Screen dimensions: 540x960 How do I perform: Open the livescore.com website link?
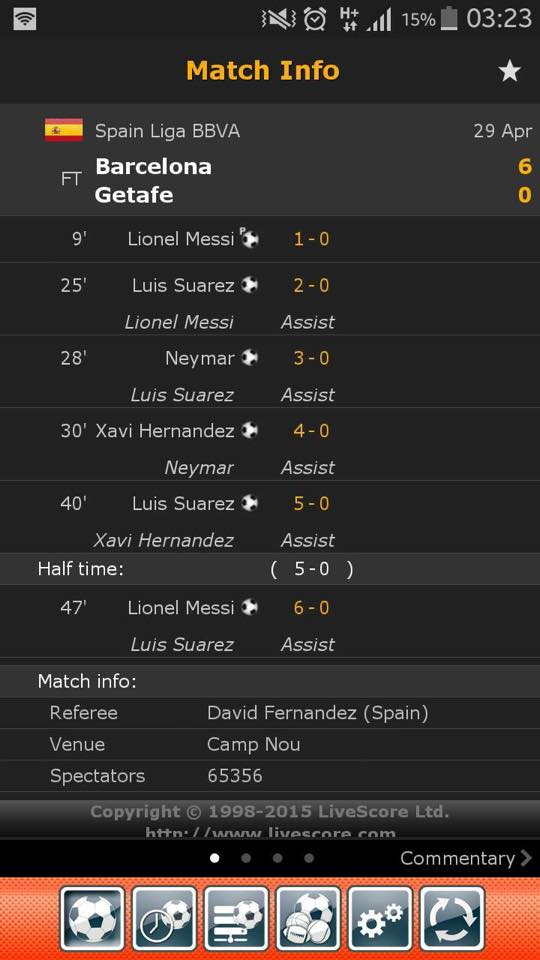coord(270,833)
